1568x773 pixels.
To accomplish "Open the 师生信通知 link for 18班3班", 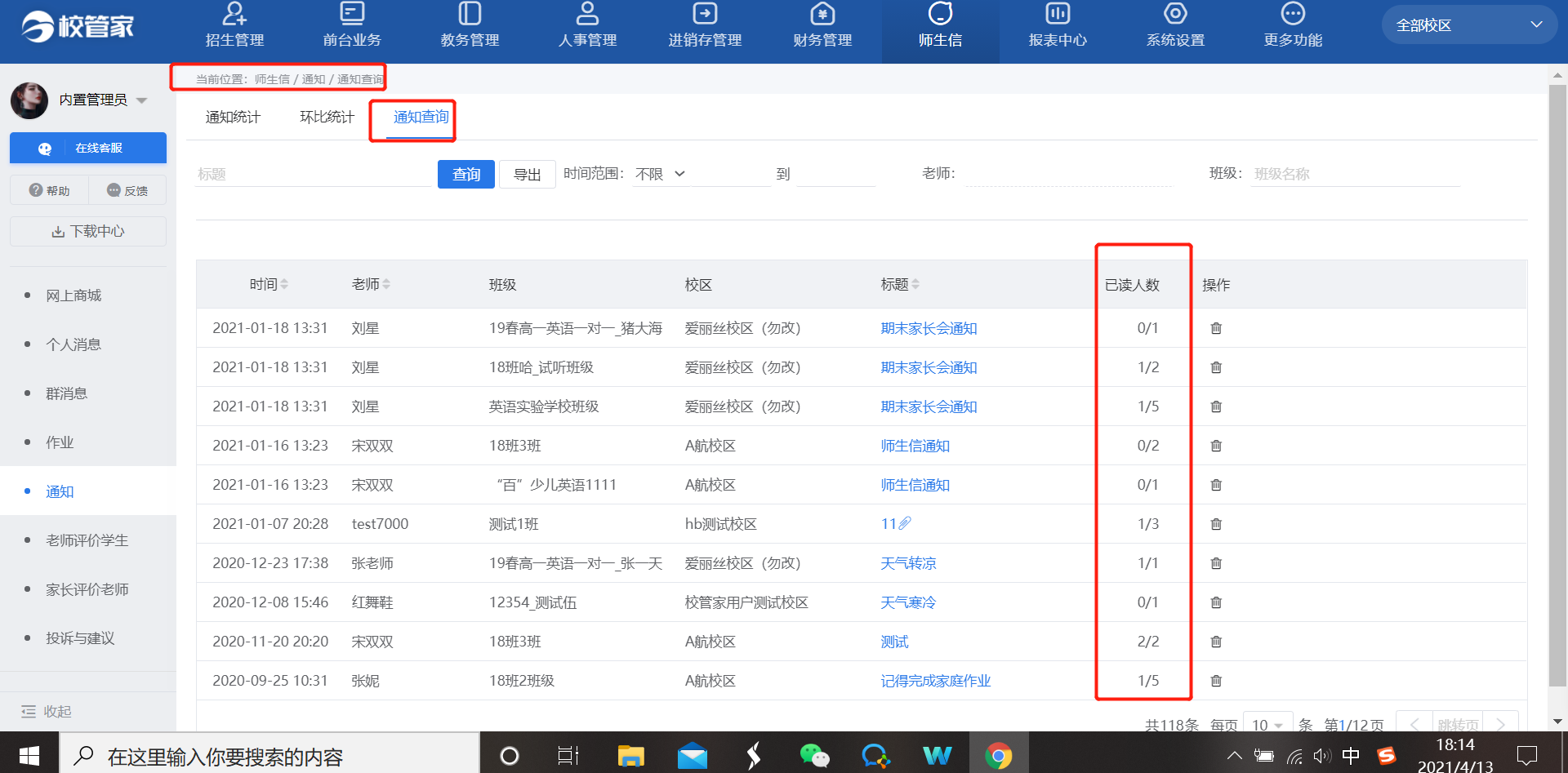I will coord(915,446).
